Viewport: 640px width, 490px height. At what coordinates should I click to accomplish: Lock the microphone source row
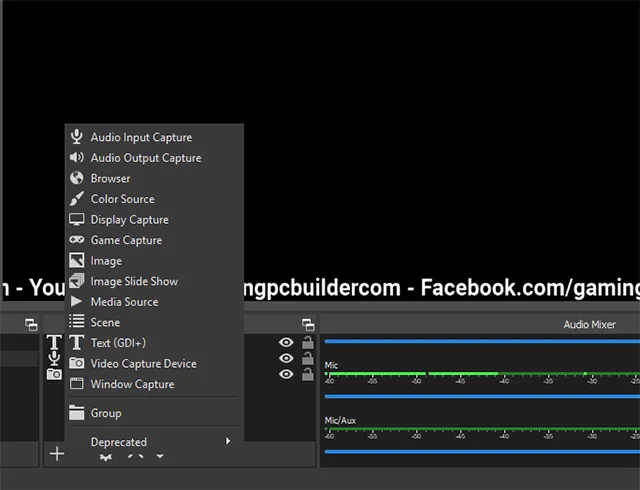308,358
